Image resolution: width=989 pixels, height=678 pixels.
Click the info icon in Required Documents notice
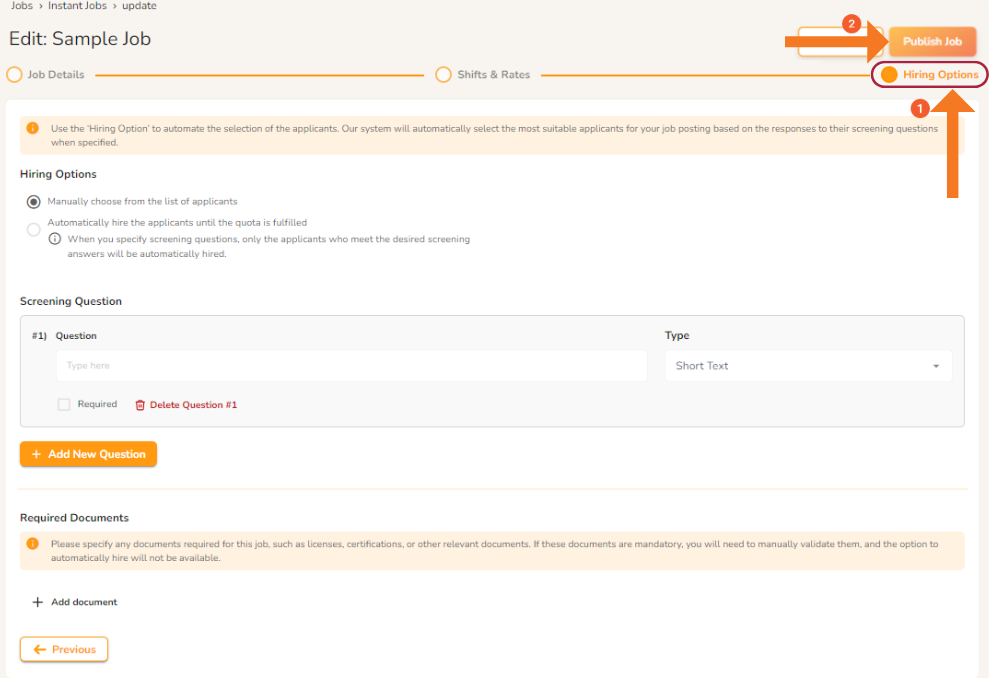click(x=33, y=544)
